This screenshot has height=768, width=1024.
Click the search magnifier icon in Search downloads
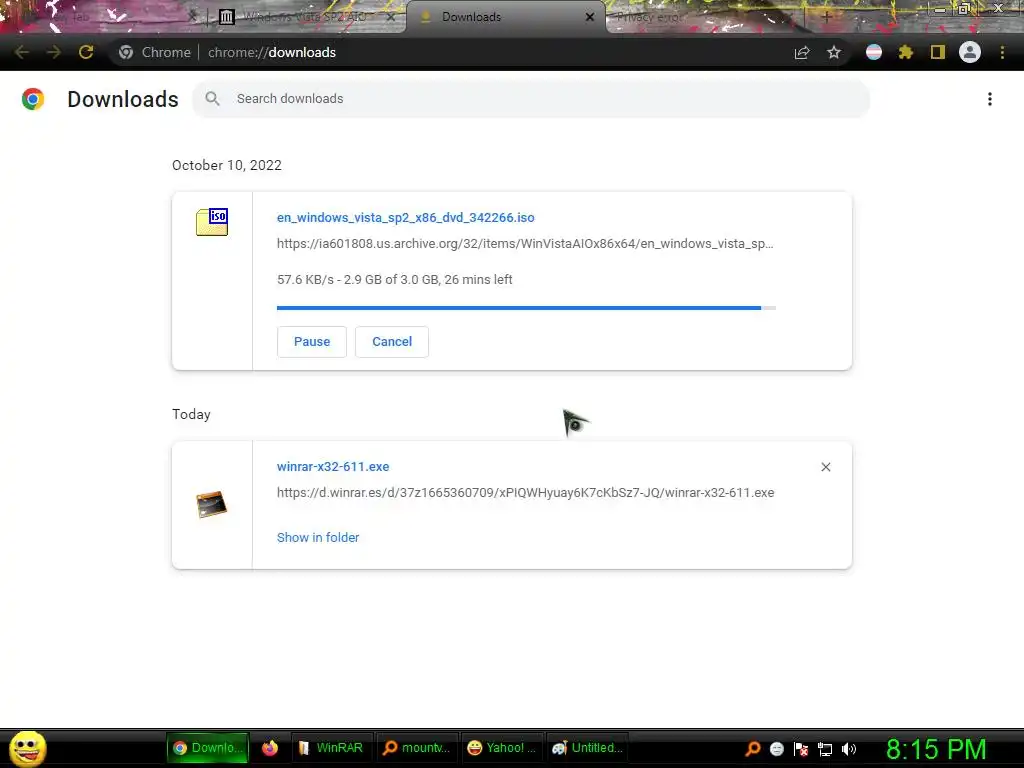(x=212, y=99)
